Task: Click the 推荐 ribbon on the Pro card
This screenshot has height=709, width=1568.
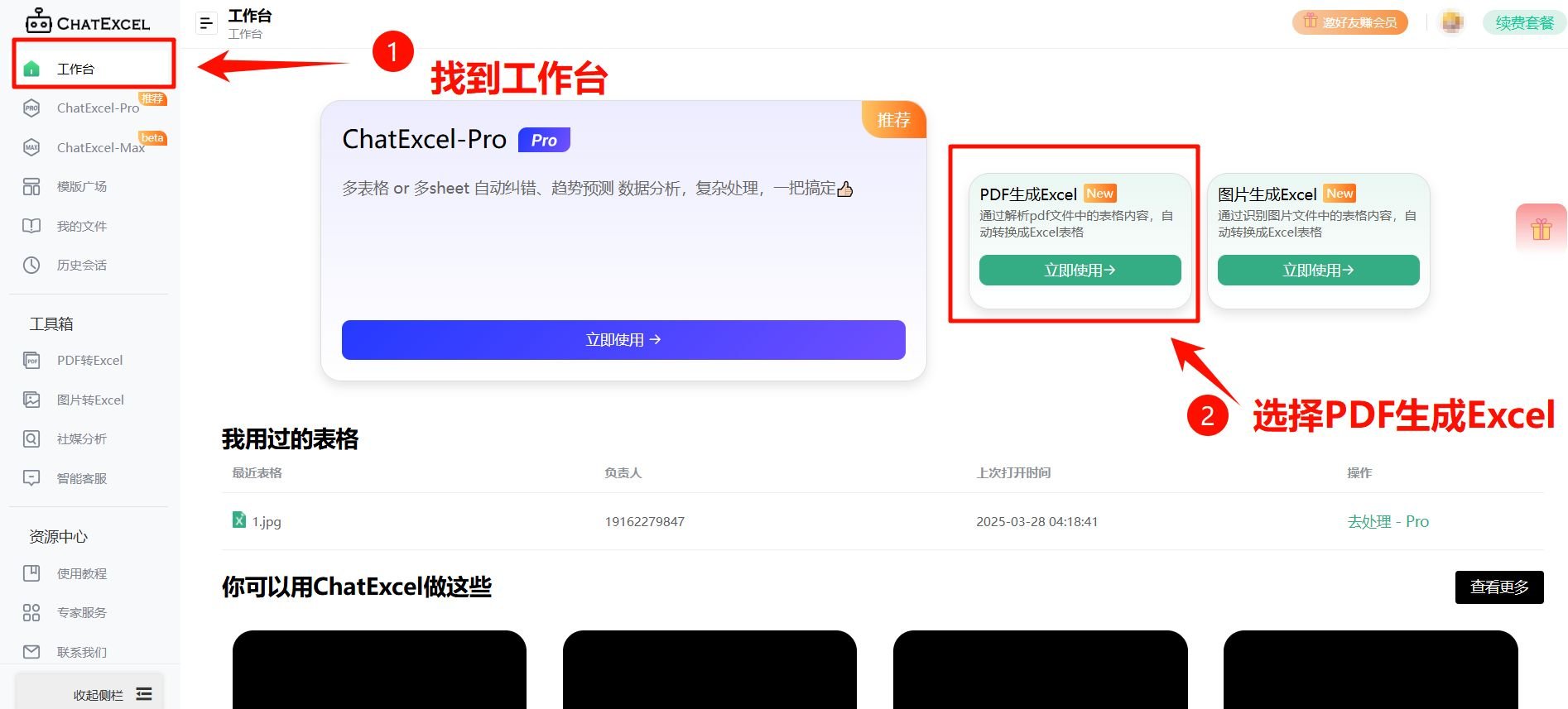Action: coord(894,120)
